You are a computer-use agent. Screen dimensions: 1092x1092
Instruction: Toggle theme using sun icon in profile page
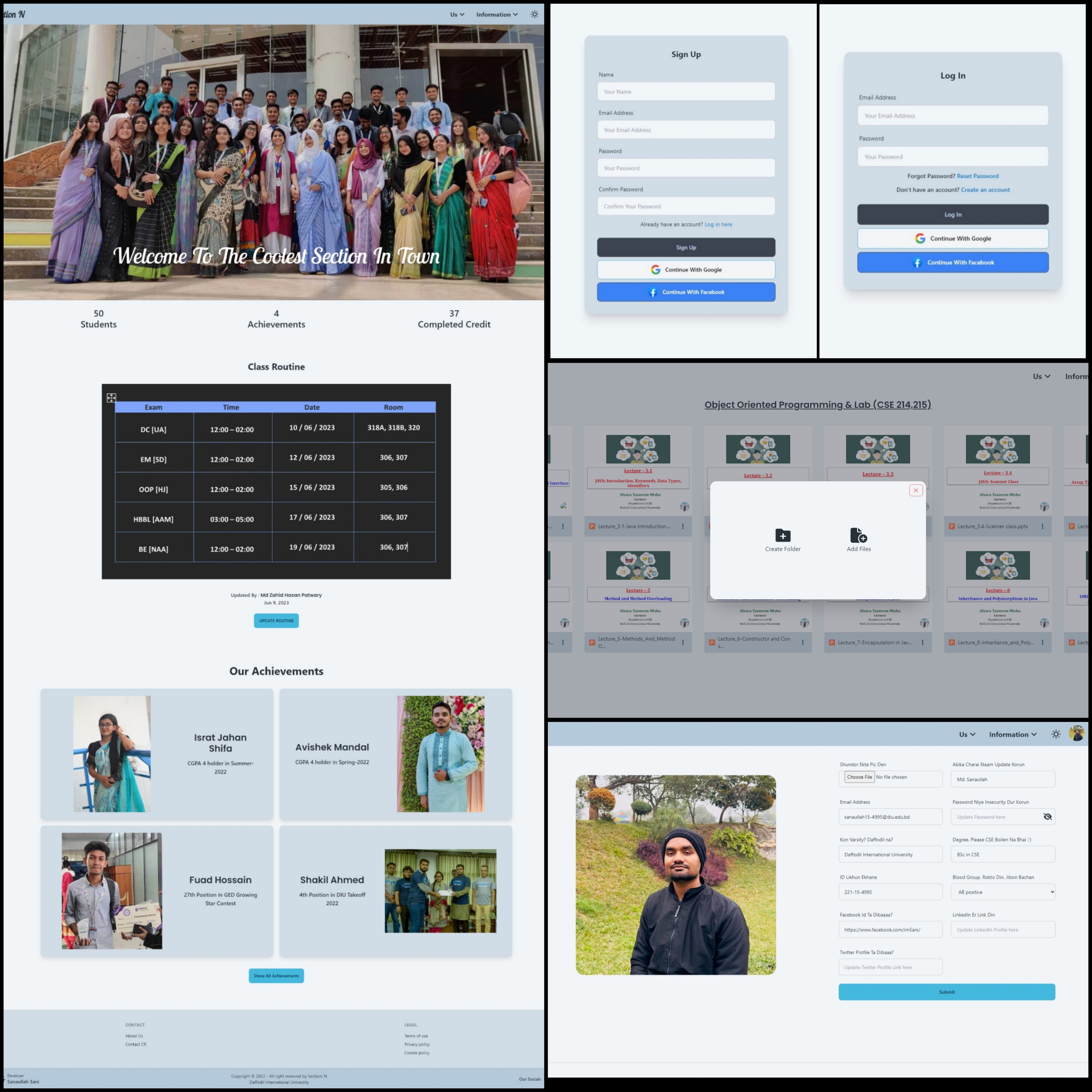(x=1055, y=734)
